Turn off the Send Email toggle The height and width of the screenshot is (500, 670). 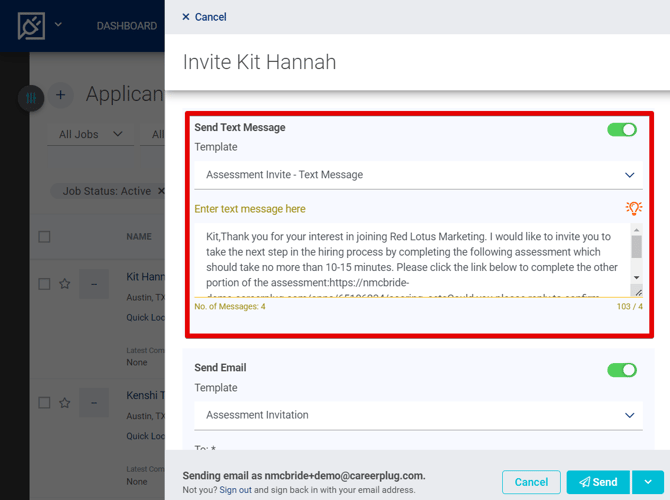(621, 370)
